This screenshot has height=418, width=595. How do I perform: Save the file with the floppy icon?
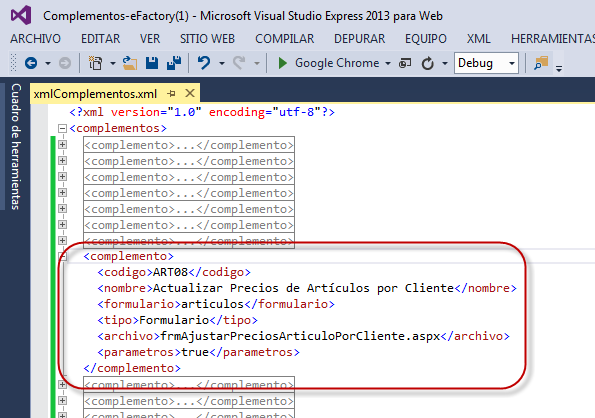[152, 63]
